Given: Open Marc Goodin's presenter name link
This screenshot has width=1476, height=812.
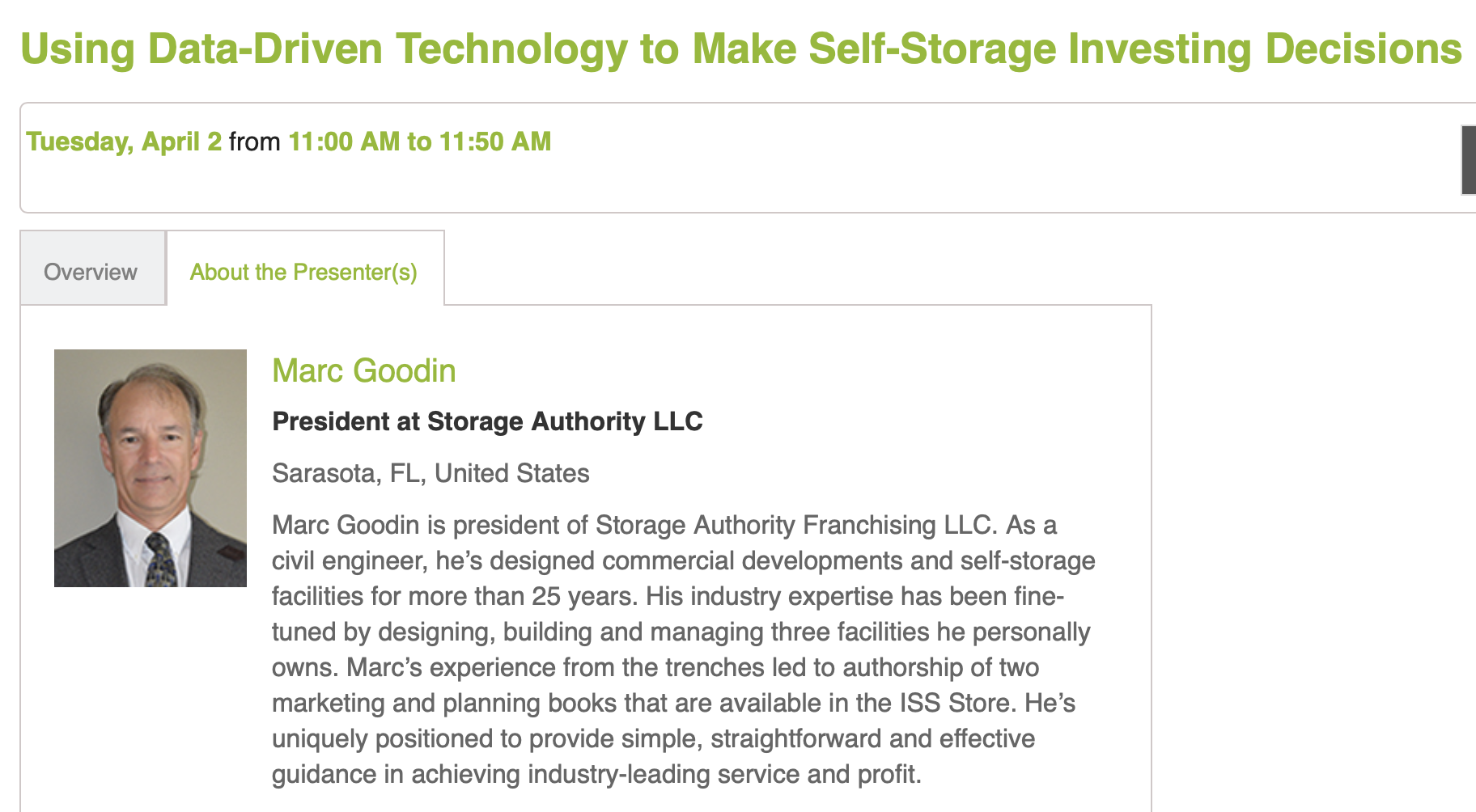Looking at the screenshot, I should [x=364, y=370].
